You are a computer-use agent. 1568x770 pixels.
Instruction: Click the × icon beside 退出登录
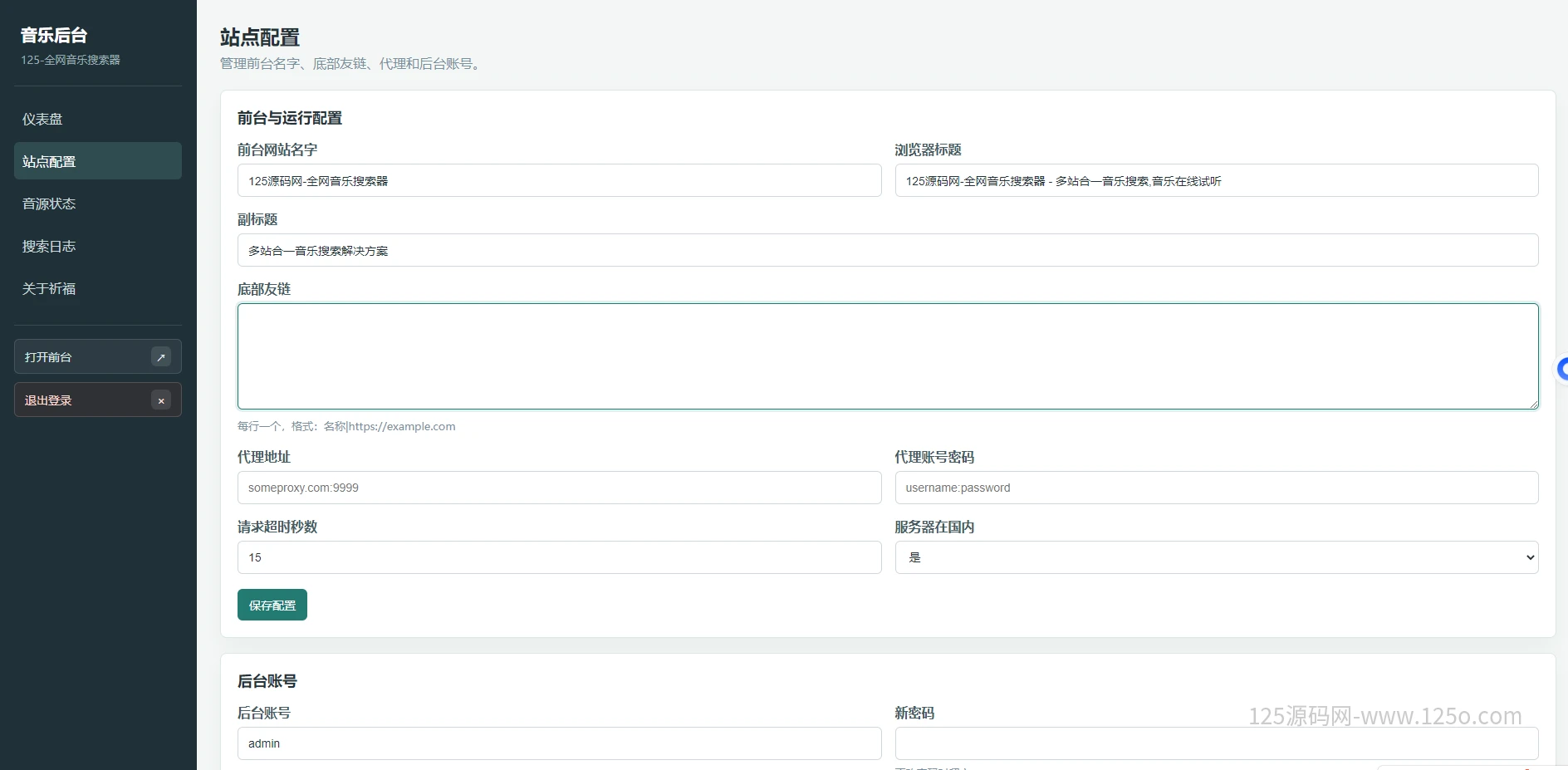(161, 400)
